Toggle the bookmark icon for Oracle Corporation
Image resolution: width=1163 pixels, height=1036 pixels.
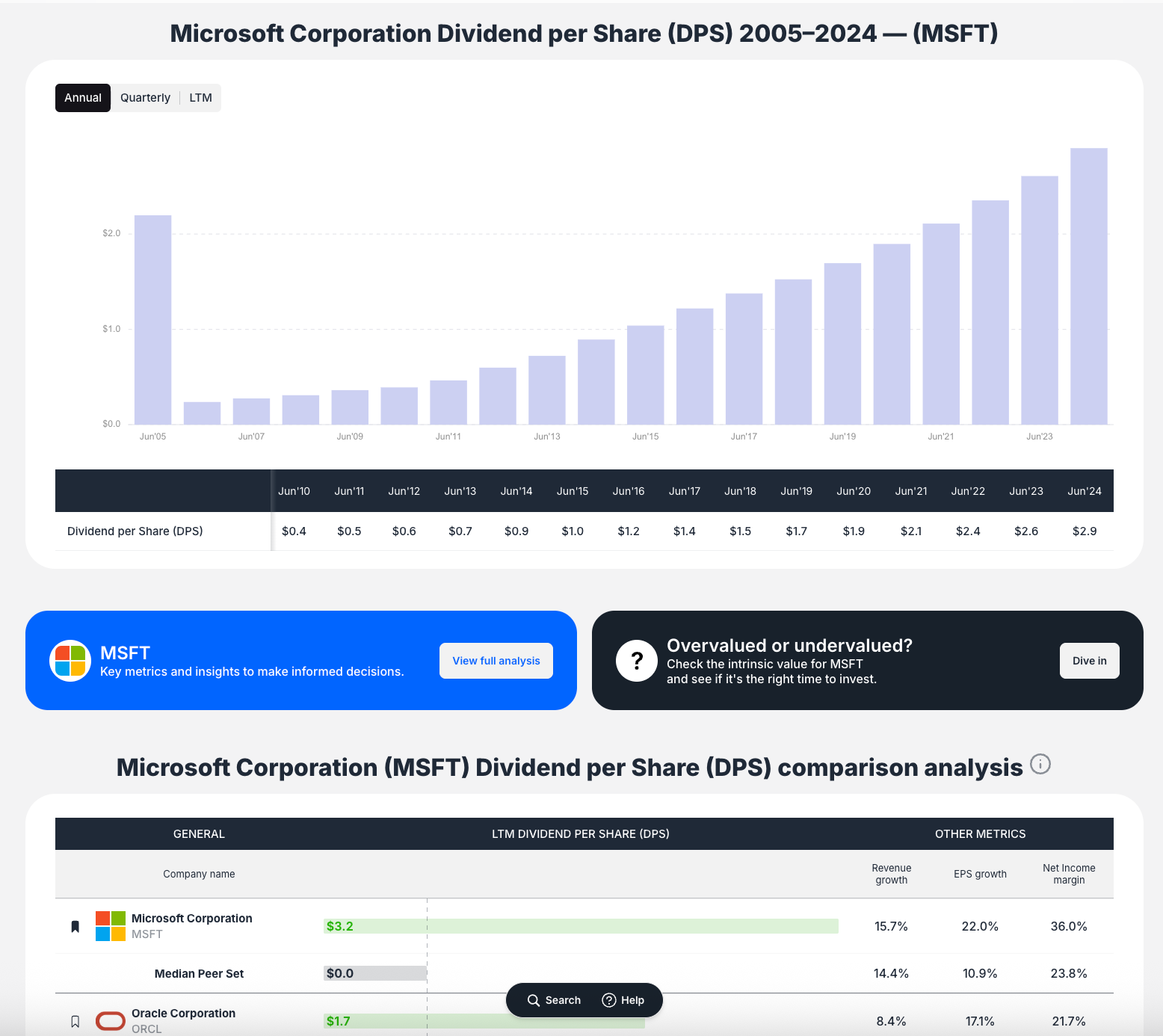(x=75, y=1021)
